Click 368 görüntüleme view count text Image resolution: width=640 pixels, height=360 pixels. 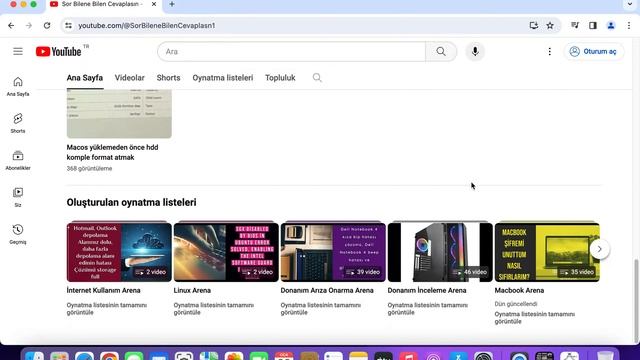(89, 168)
